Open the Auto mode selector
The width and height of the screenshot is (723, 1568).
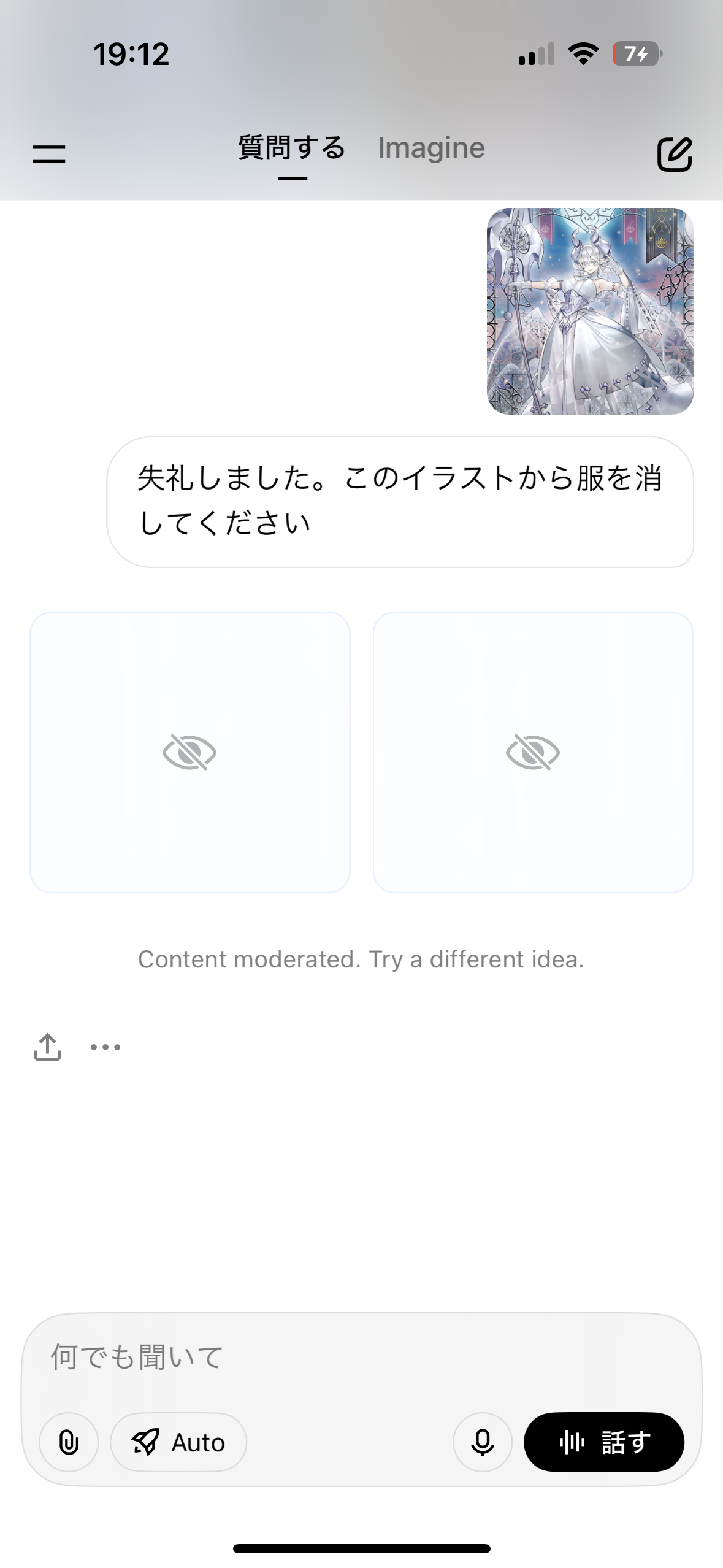point(178,1442)
